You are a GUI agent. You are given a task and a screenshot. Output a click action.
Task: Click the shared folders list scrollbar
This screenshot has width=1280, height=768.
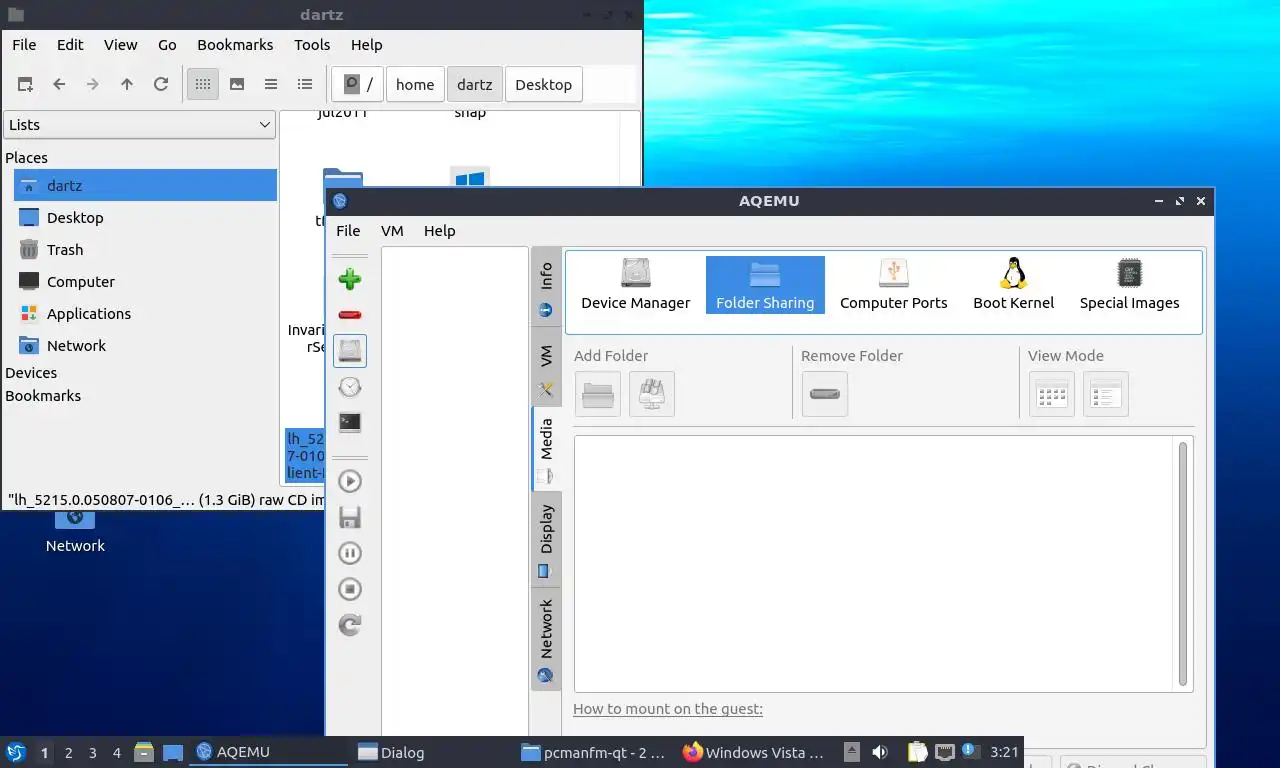tap(1183, 564)
